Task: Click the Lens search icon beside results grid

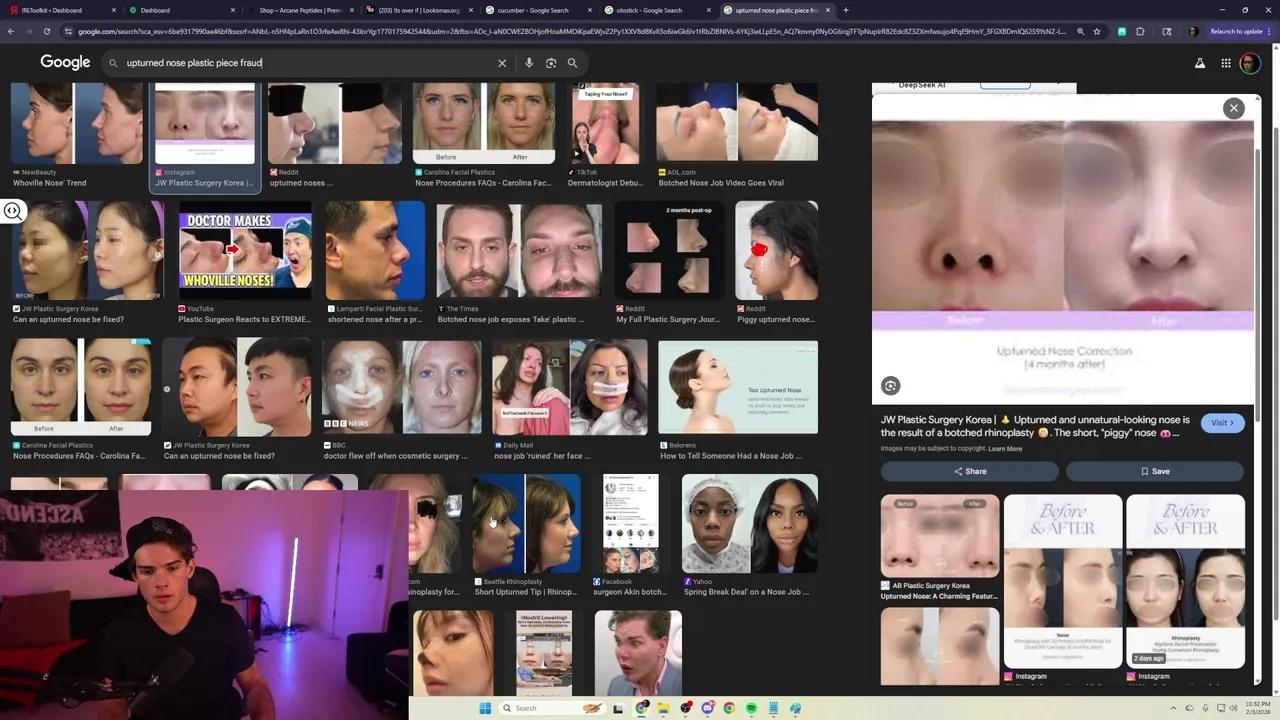Action: (13, 210)
